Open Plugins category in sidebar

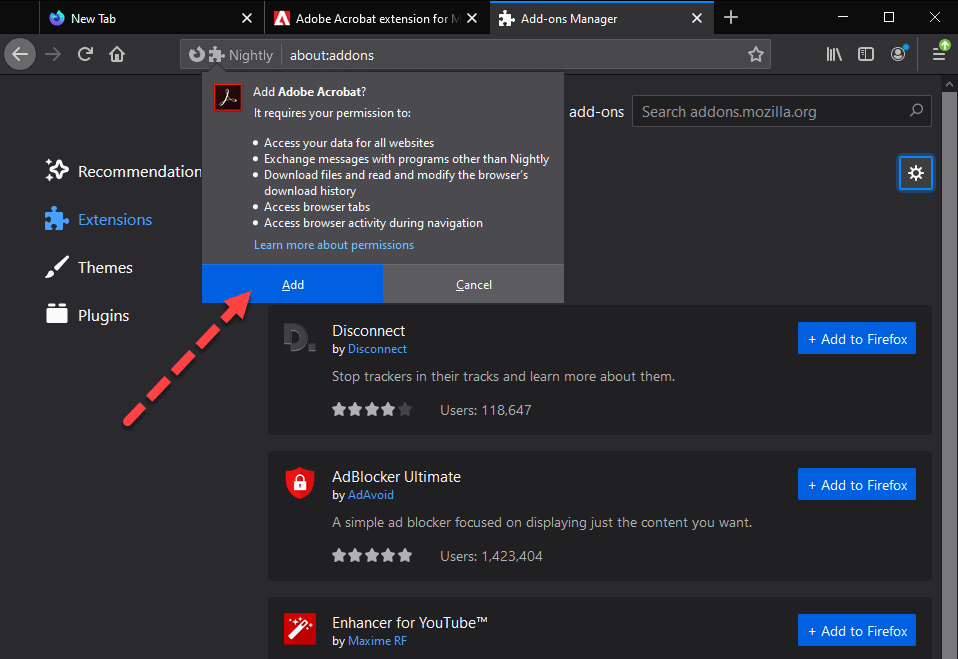pyautogui.click(x=87, y=315)
